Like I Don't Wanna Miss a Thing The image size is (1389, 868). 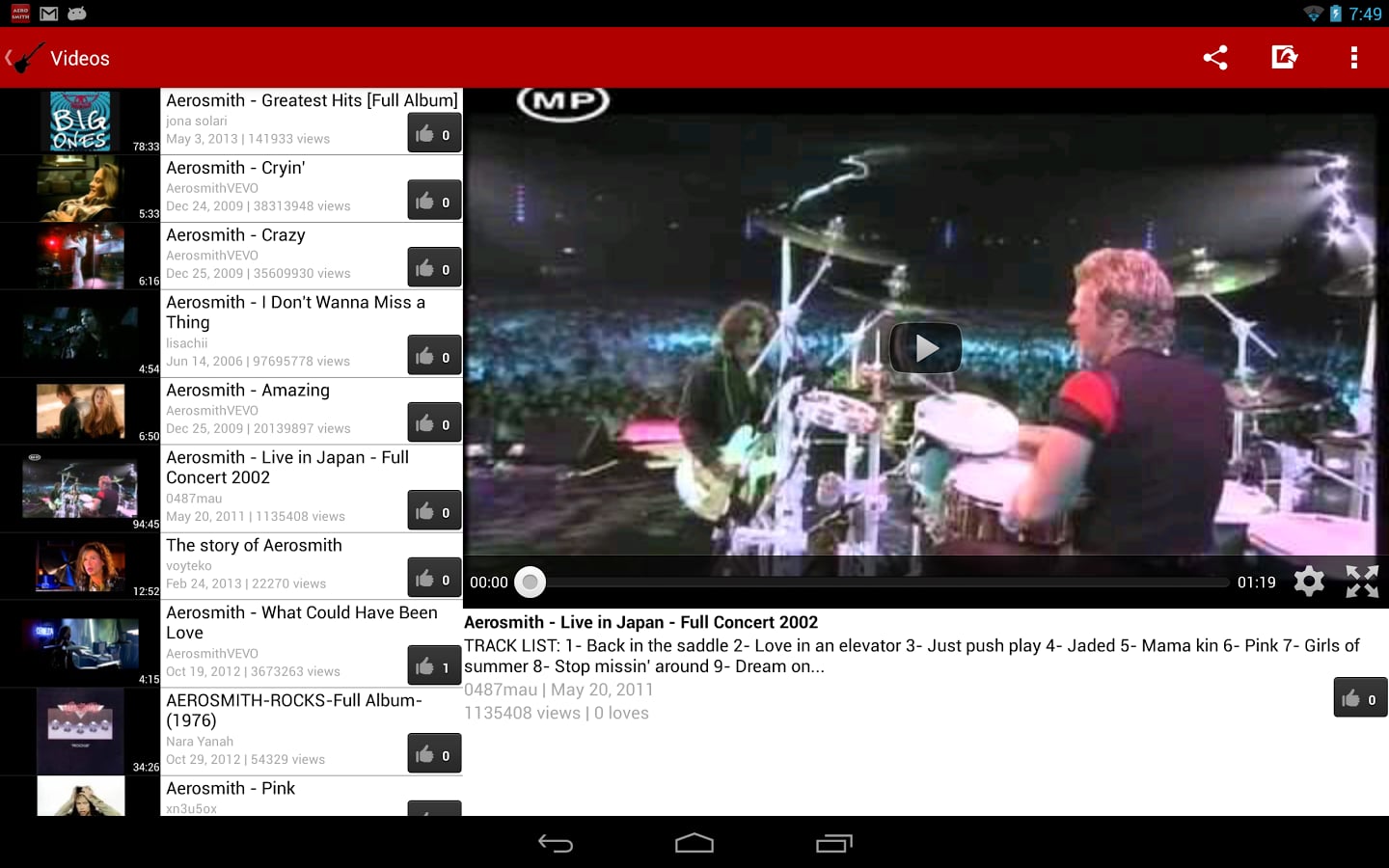tap(434, 356)
